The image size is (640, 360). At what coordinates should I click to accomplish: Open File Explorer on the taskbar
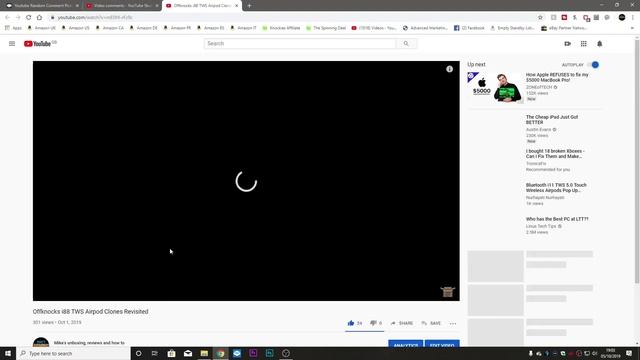(x=204, y=353)
